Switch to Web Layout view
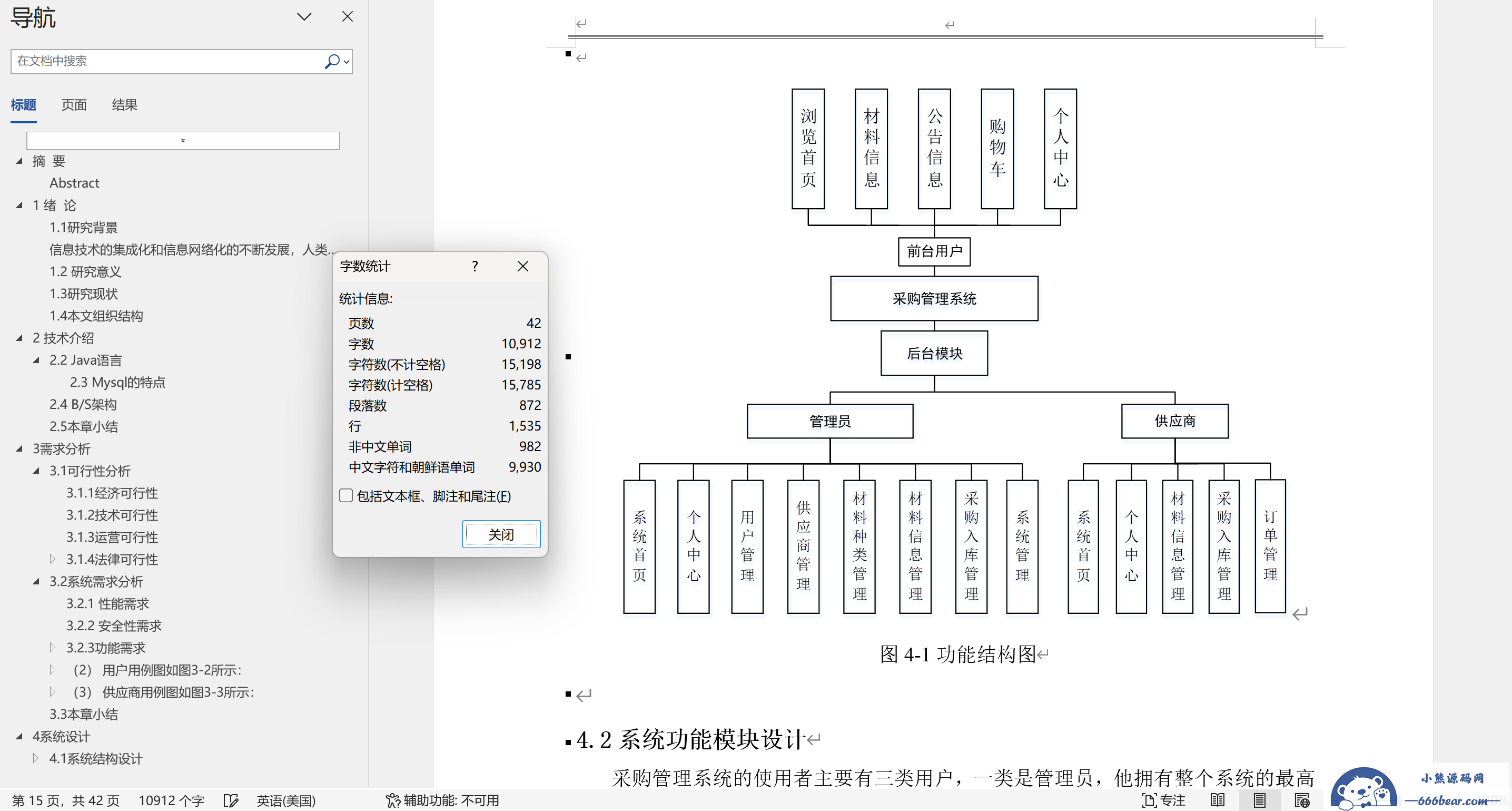Image resolution: width=1512 pixels, height=811 pixels. (x=1301, y=800)
